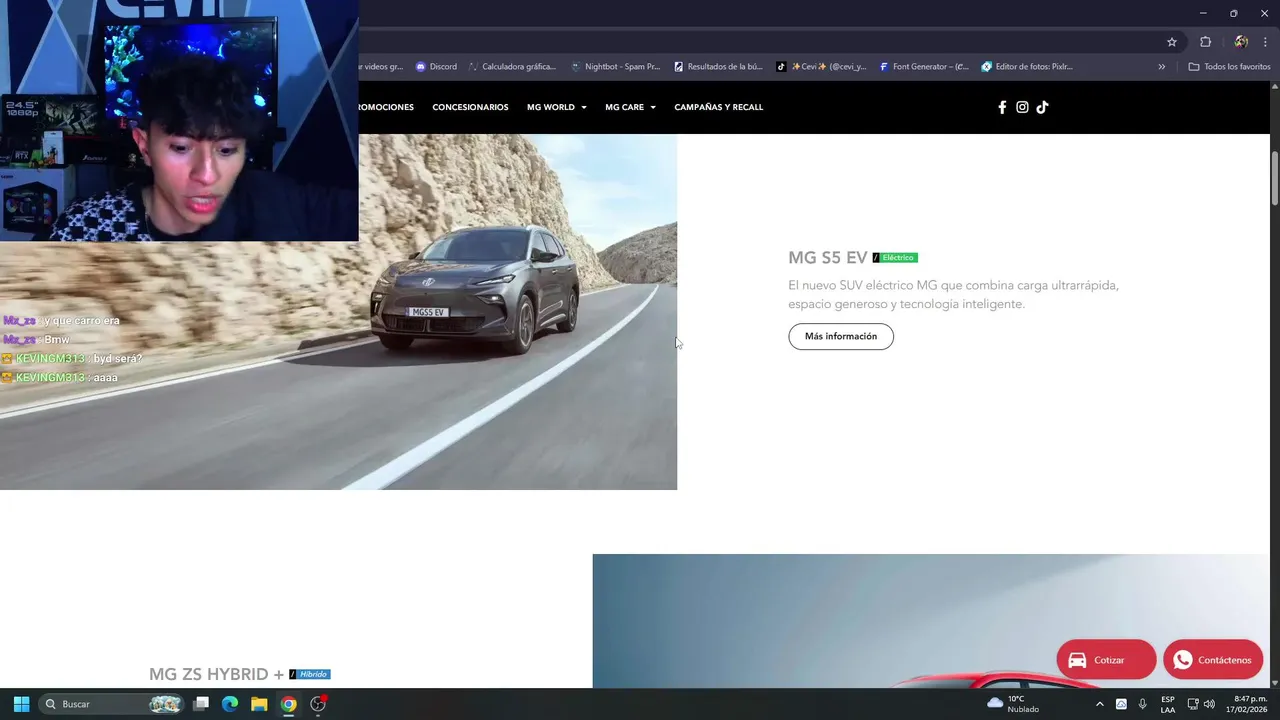
Task: Open the Todos los favoritos folder
Action: pyautogui.click(x=1229, y=67)
